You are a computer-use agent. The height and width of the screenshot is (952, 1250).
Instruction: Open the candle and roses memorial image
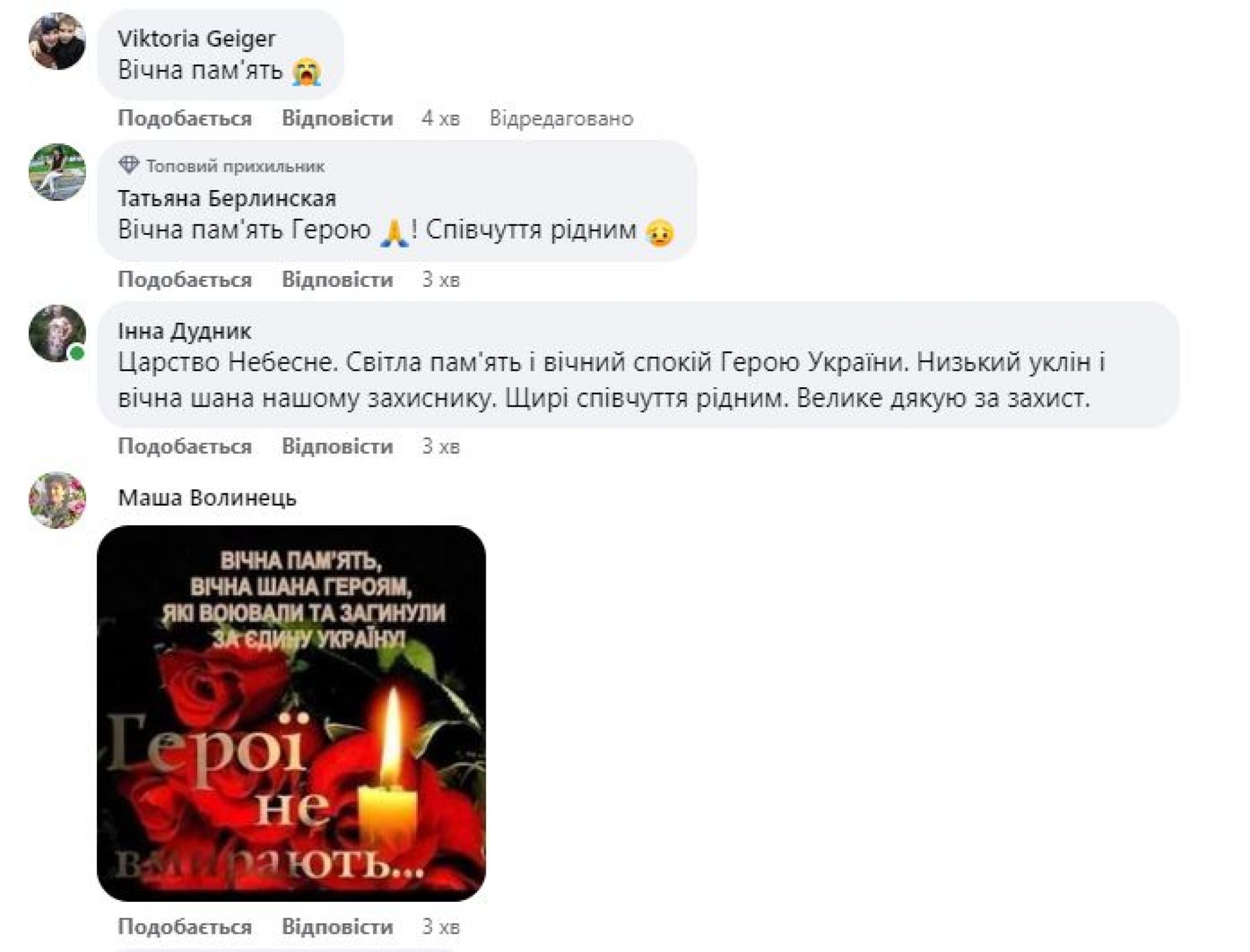pos(291,713)
